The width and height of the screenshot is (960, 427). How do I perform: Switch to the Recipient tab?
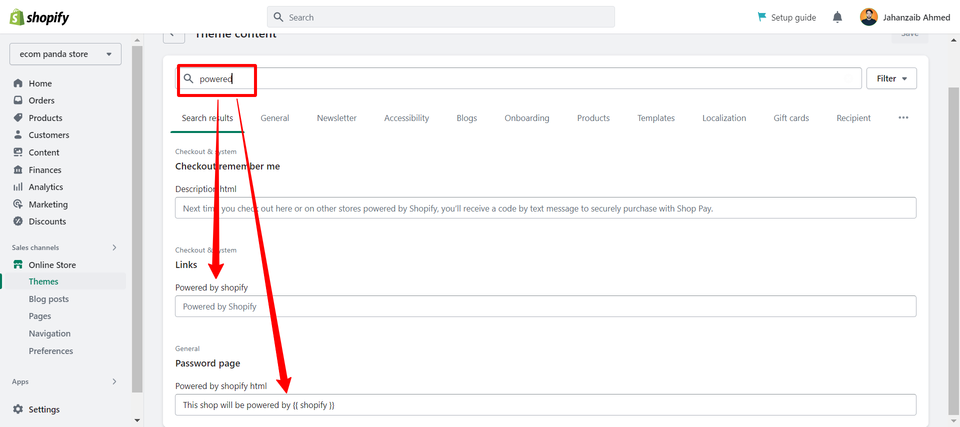click(853, 118)
